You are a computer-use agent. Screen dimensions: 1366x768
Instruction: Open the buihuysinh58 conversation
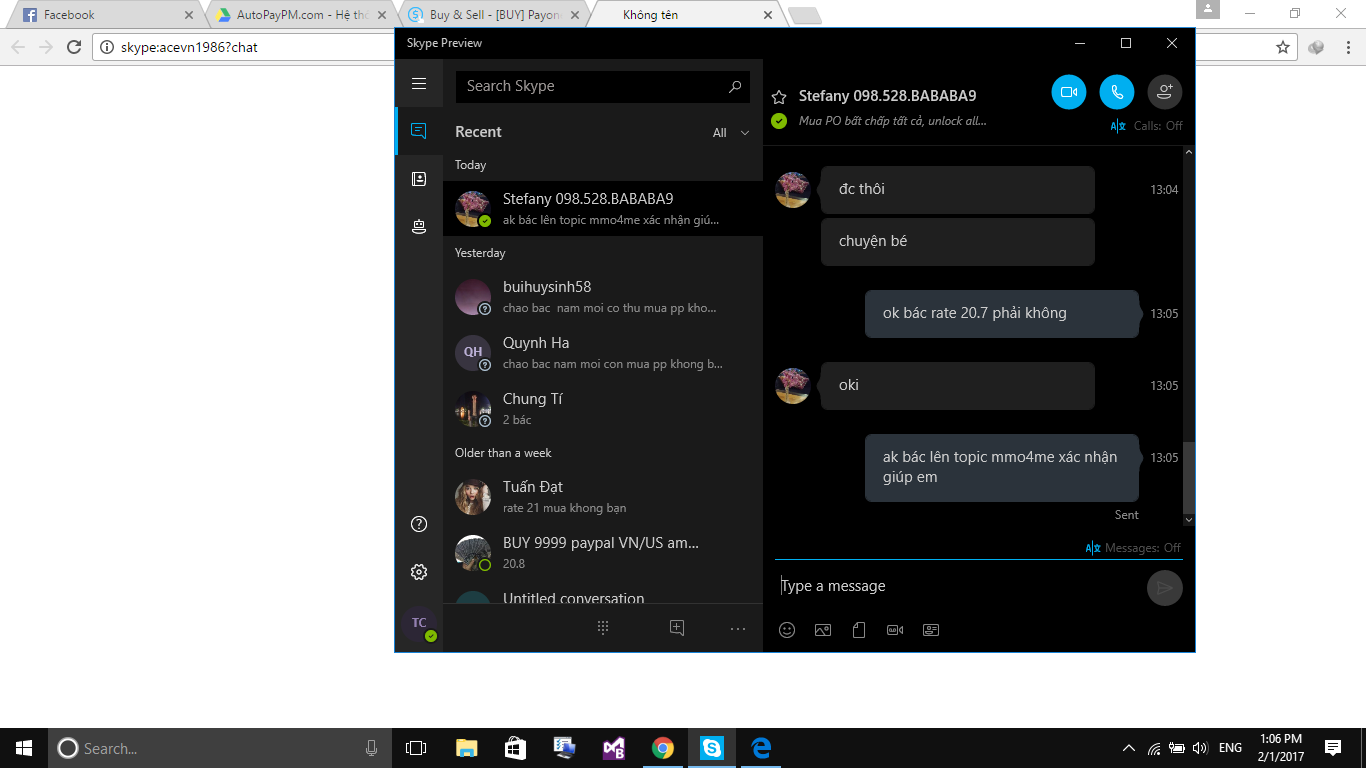click(x=603, y=297)
